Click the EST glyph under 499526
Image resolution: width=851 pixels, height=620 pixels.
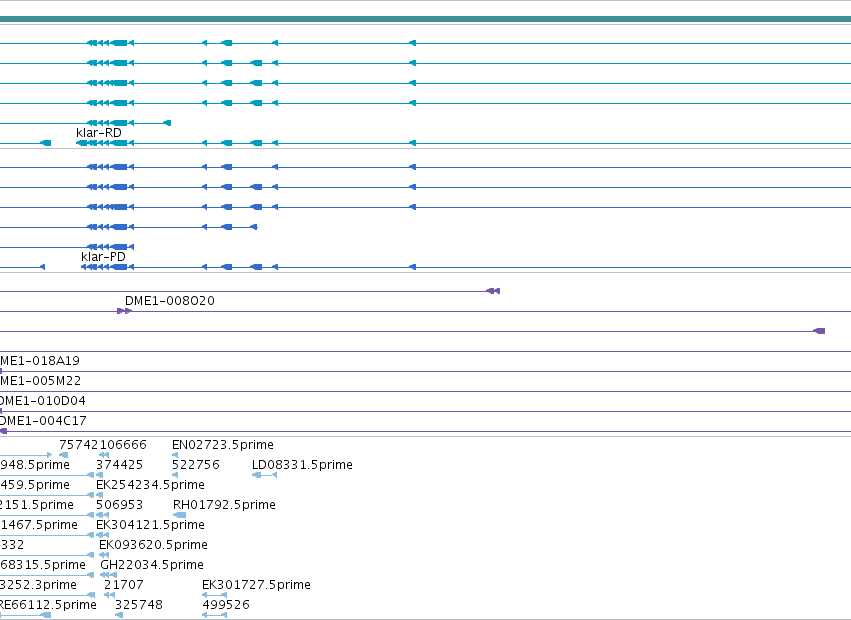(x=214, y=615)
